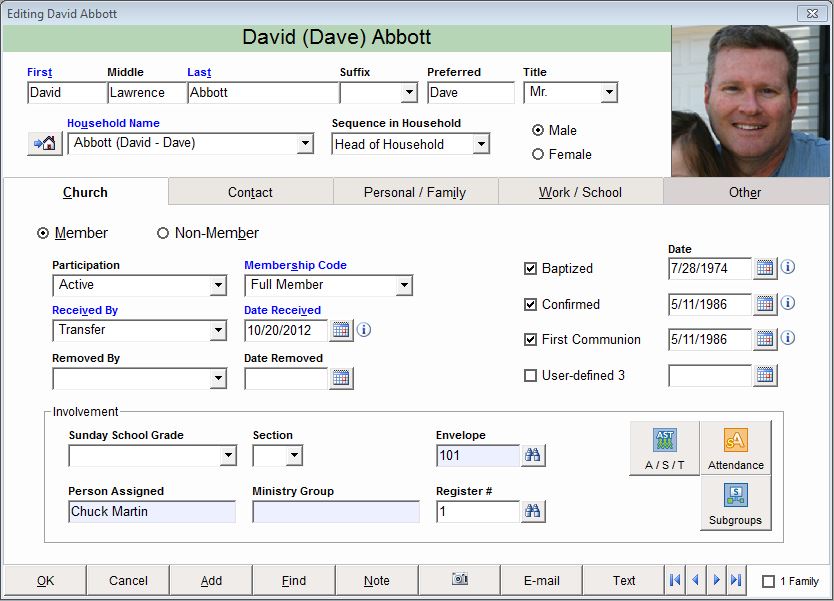Click binoculars search next to Envelope field
834x601 pixels.
(x=533, y=456)
